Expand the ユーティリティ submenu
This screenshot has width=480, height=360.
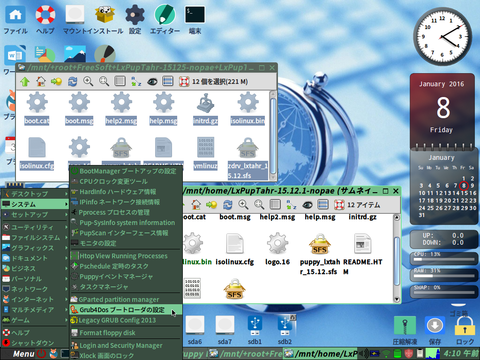(35, 227)
